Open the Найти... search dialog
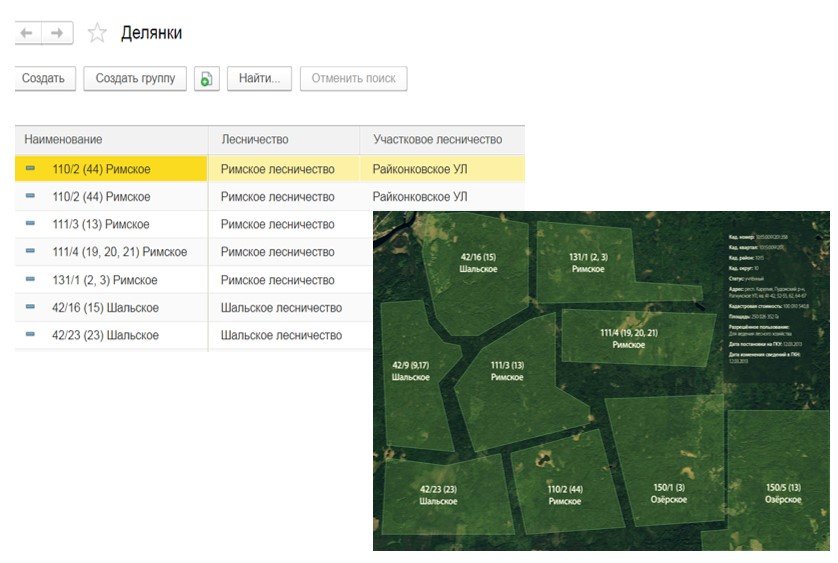This screenshot has width=838, height=563. [x=259, y=79]
